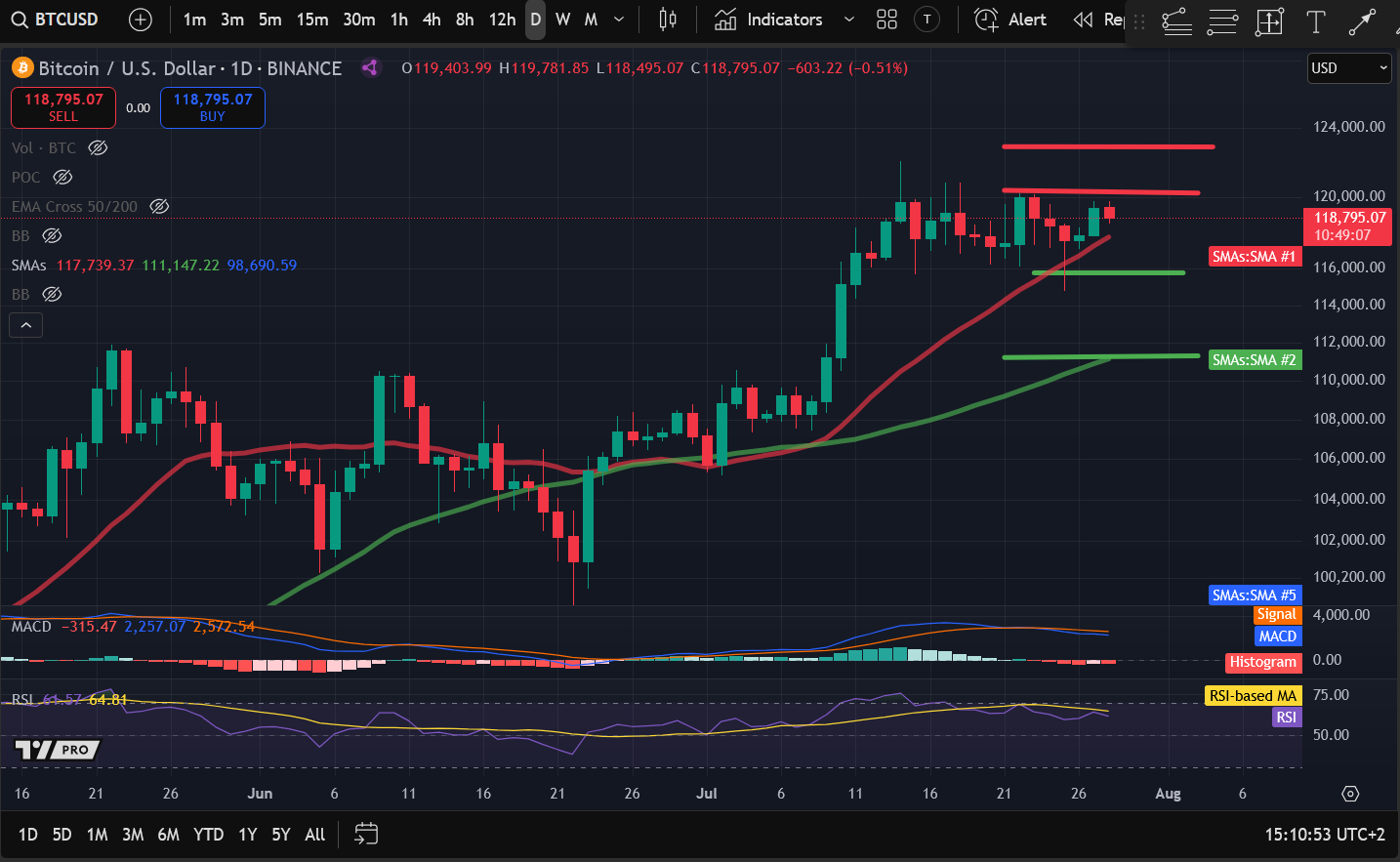Screen dimensions: 1400x862
Task: Click the 15:10:53 UTC+2 timezone clock
Action: [x=1325, y=835]
